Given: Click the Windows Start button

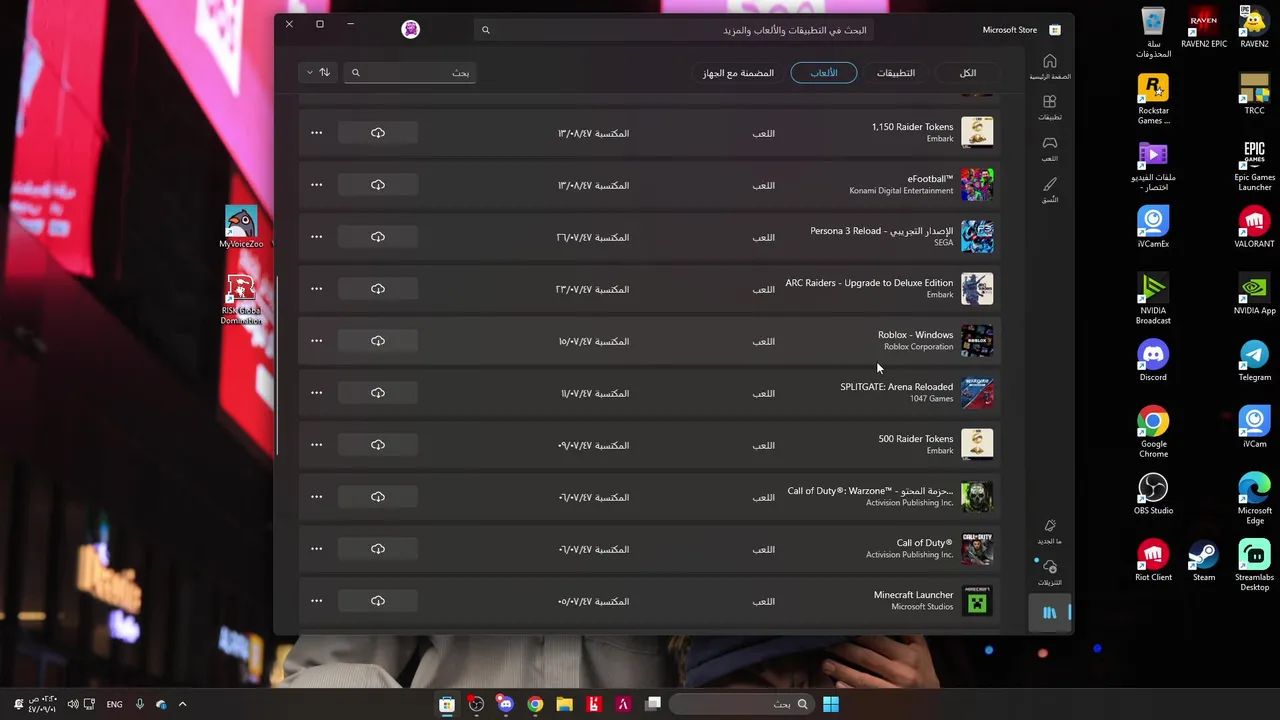Looking at the screenshot, I should [831, 704].
